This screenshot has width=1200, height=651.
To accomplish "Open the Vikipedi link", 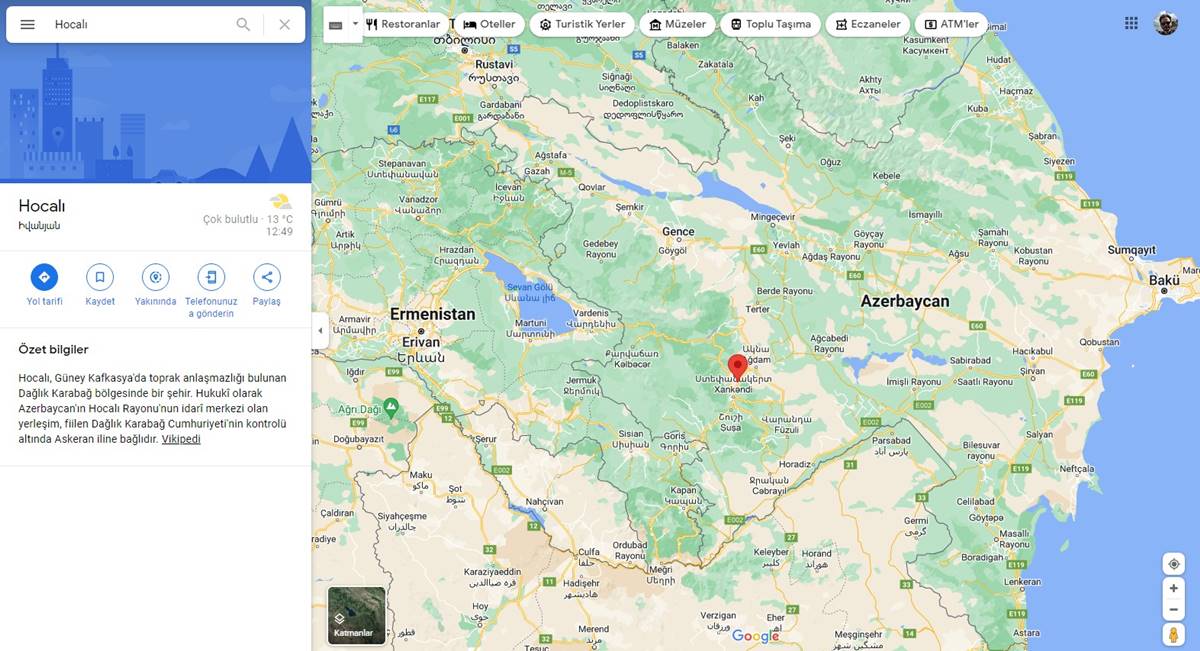I will [x=181, y=439].
